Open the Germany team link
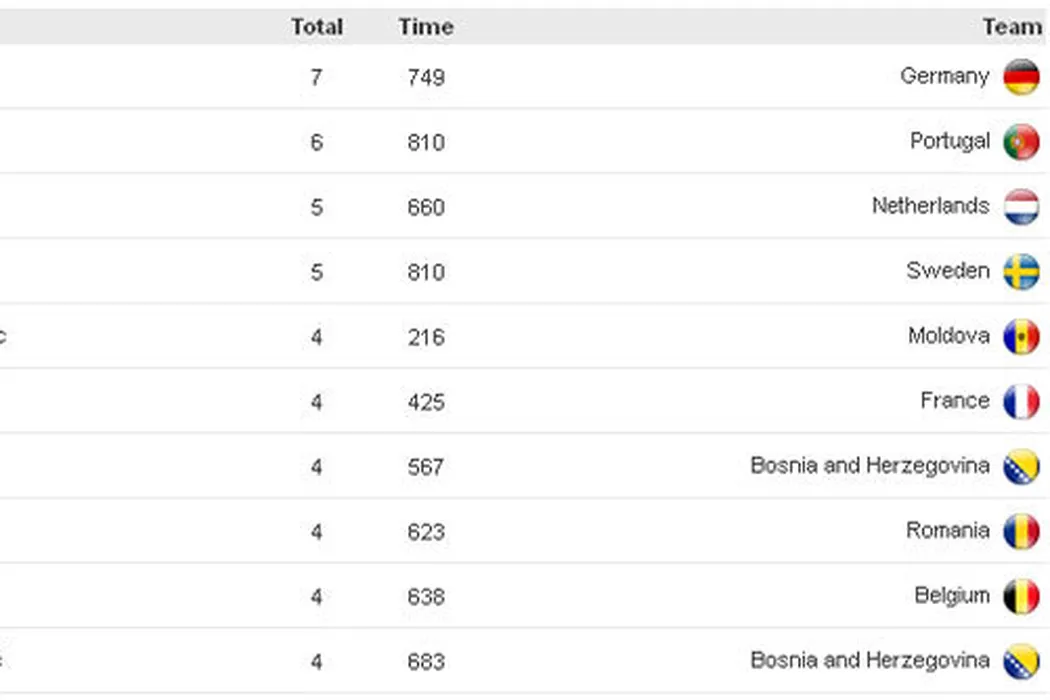The width and height of the screenshot is (1050, 700). [944, 76]
